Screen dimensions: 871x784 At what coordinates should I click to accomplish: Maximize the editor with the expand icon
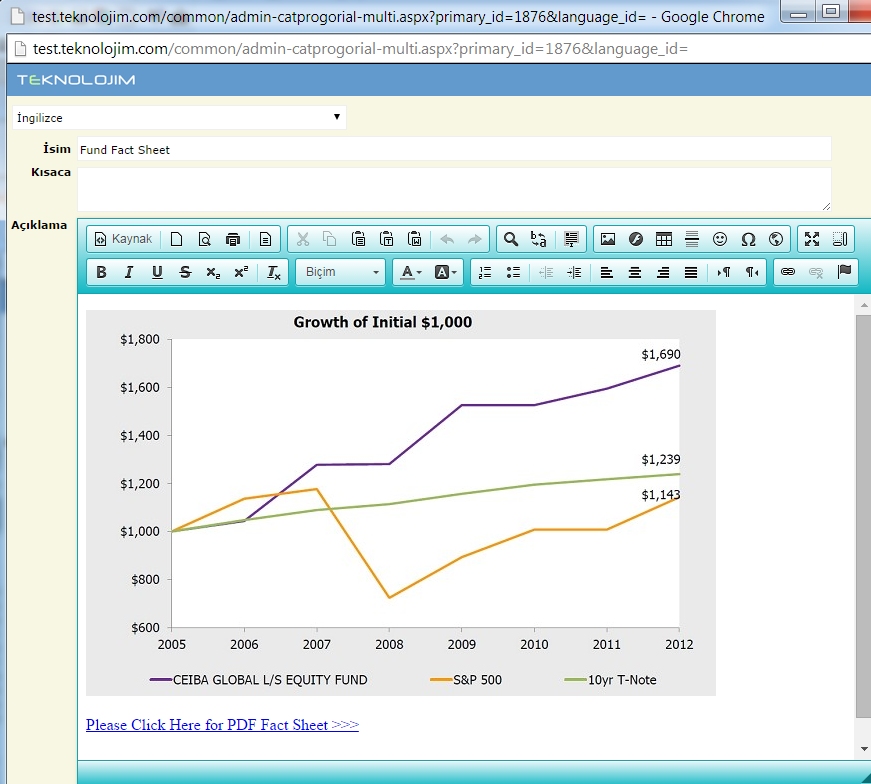pos(812,239)
